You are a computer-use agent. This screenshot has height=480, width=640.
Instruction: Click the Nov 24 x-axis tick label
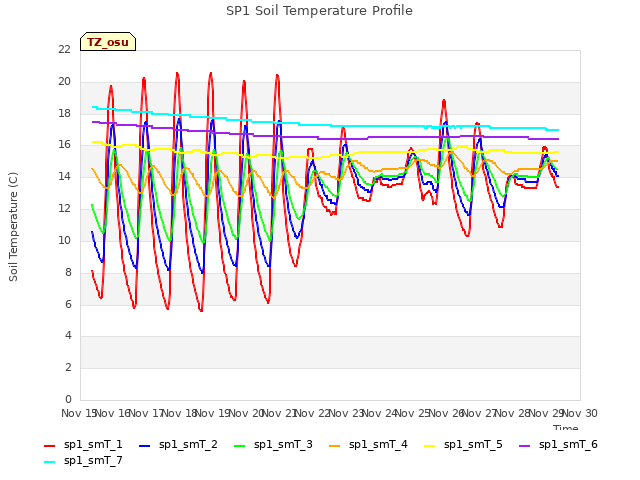tap(379, 413)
